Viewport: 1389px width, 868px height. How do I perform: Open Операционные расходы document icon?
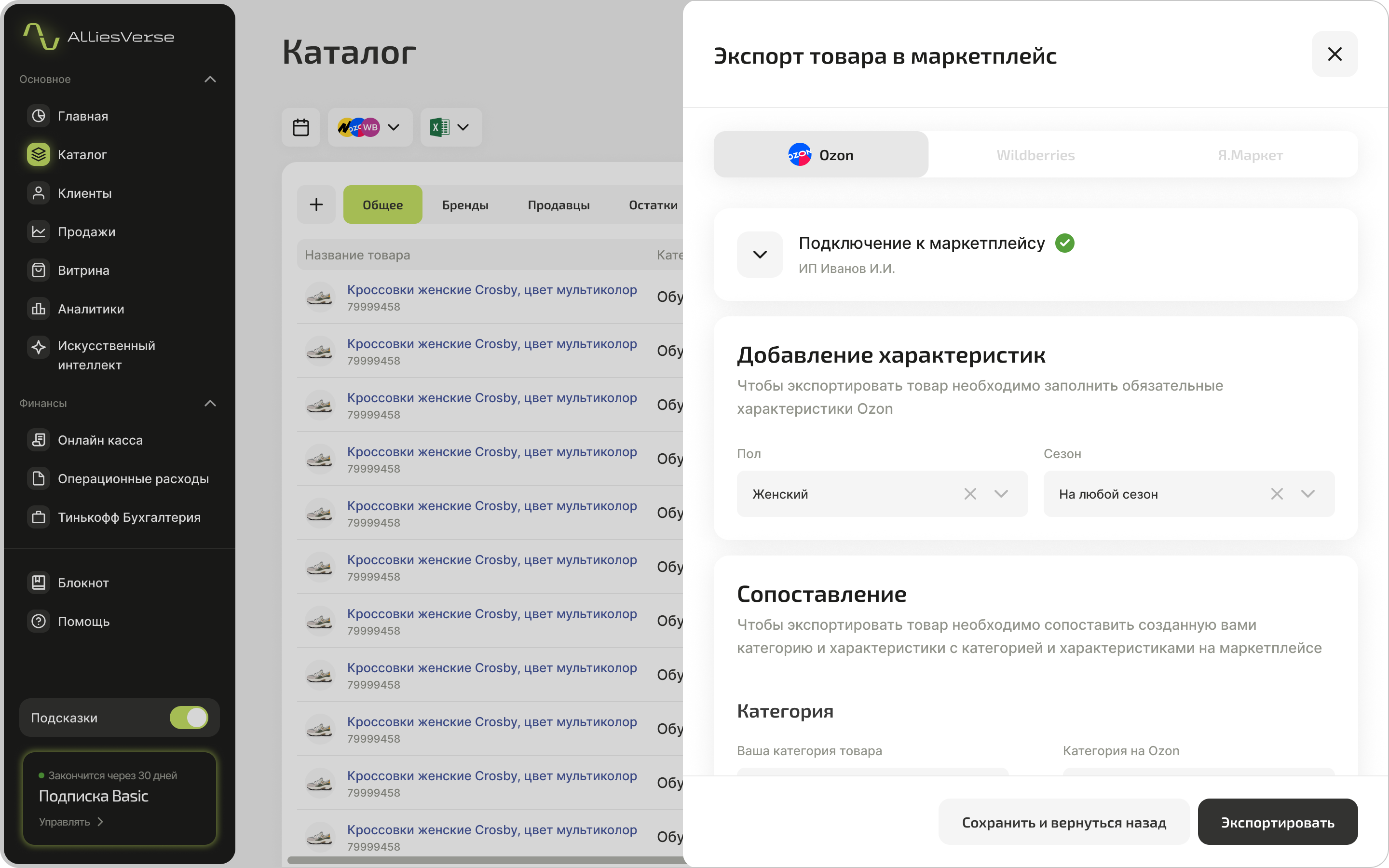point(39,478)
